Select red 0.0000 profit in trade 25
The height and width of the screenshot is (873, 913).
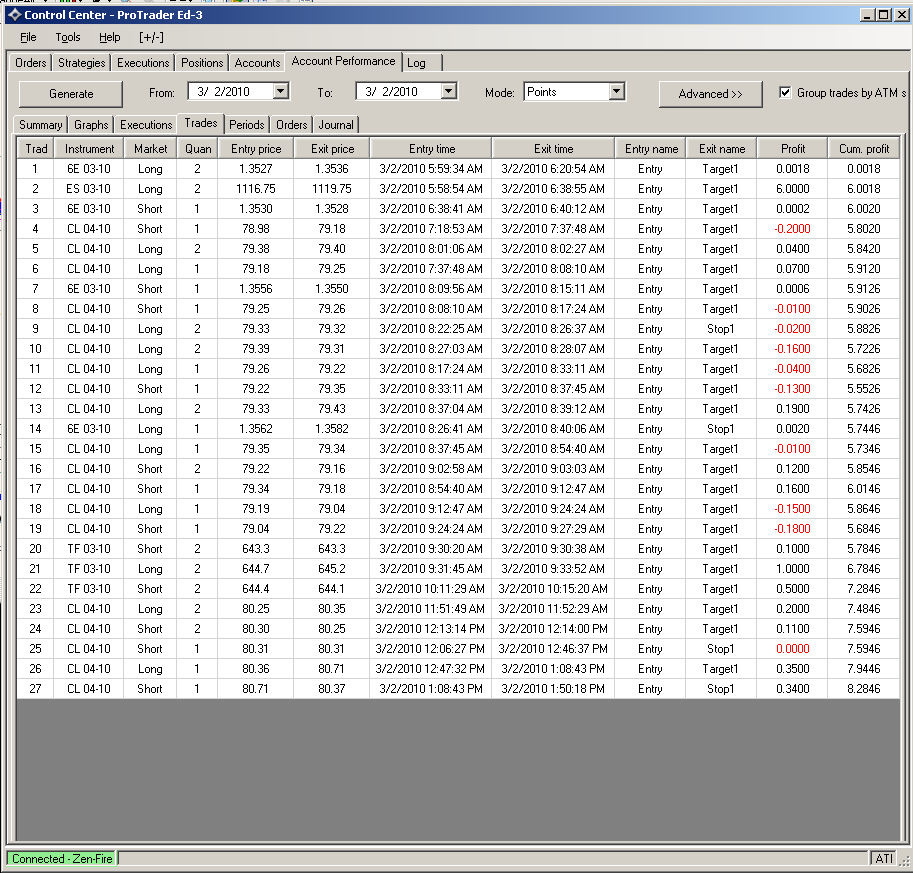pos(792,649)
